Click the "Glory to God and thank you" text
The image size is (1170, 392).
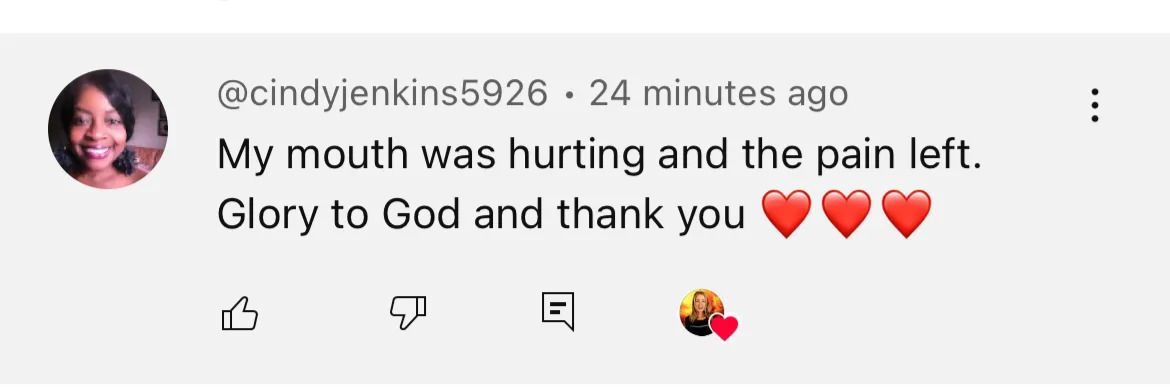pos(481,215)
